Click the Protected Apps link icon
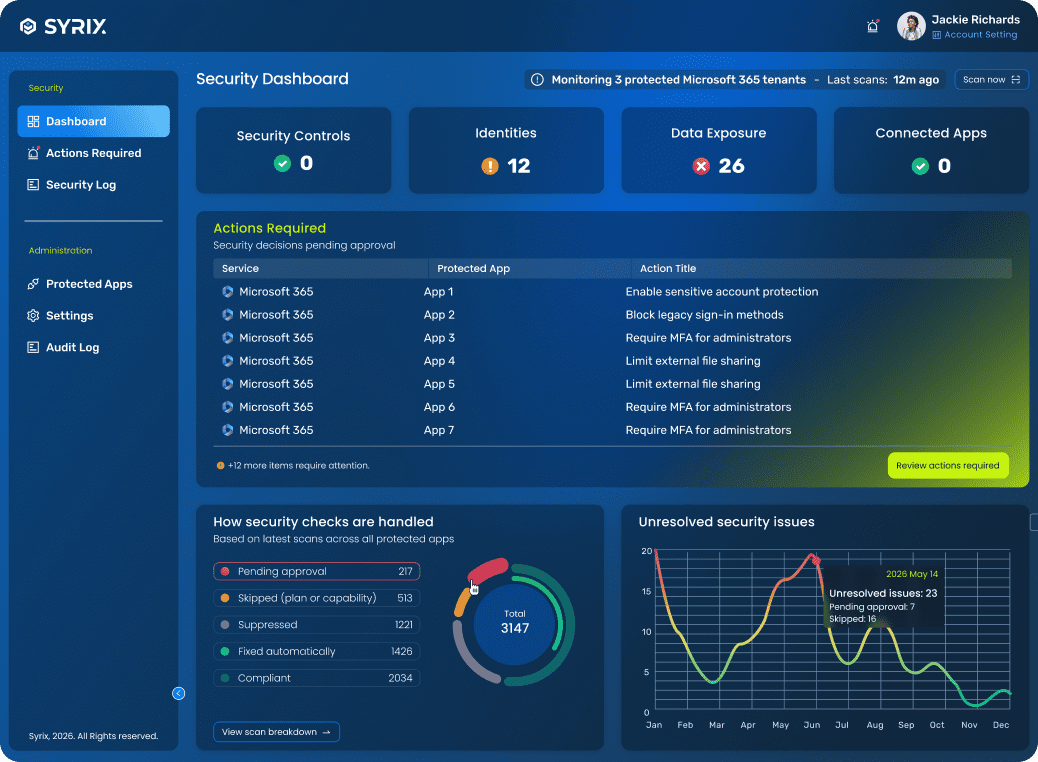1038x762 pixels. (33, 284)
